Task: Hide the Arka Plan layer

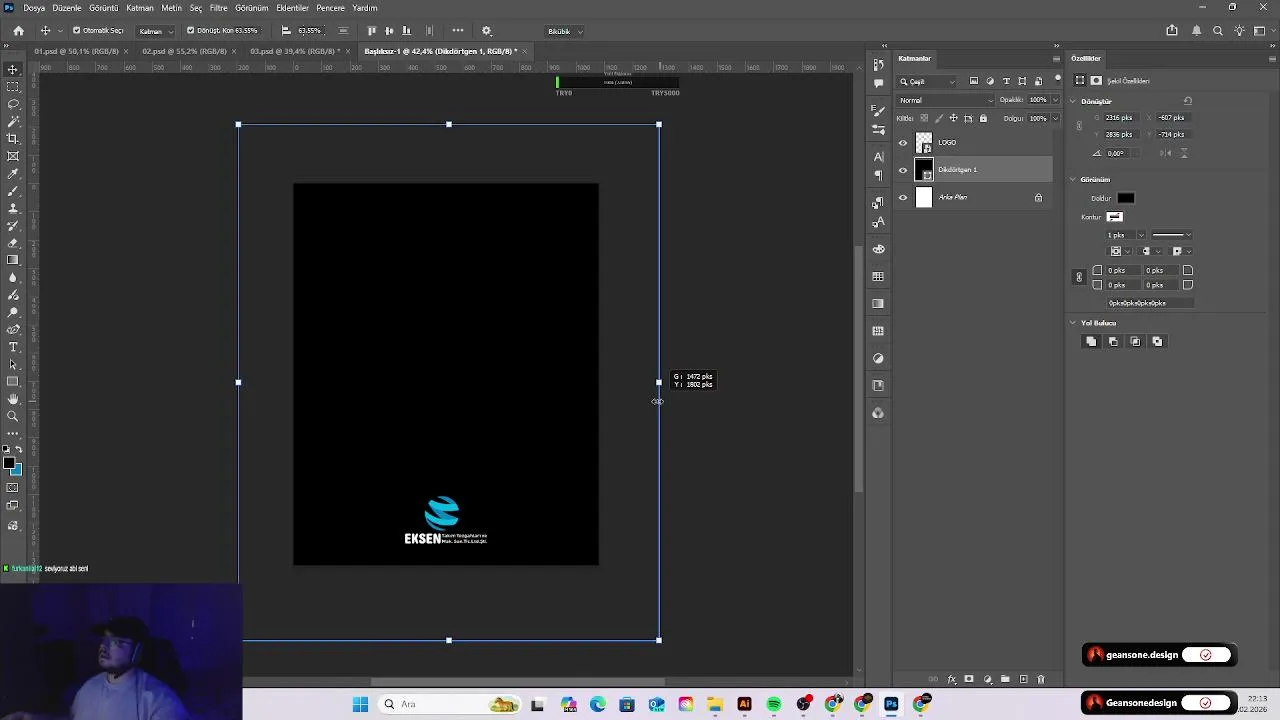Action: (903, 198)
